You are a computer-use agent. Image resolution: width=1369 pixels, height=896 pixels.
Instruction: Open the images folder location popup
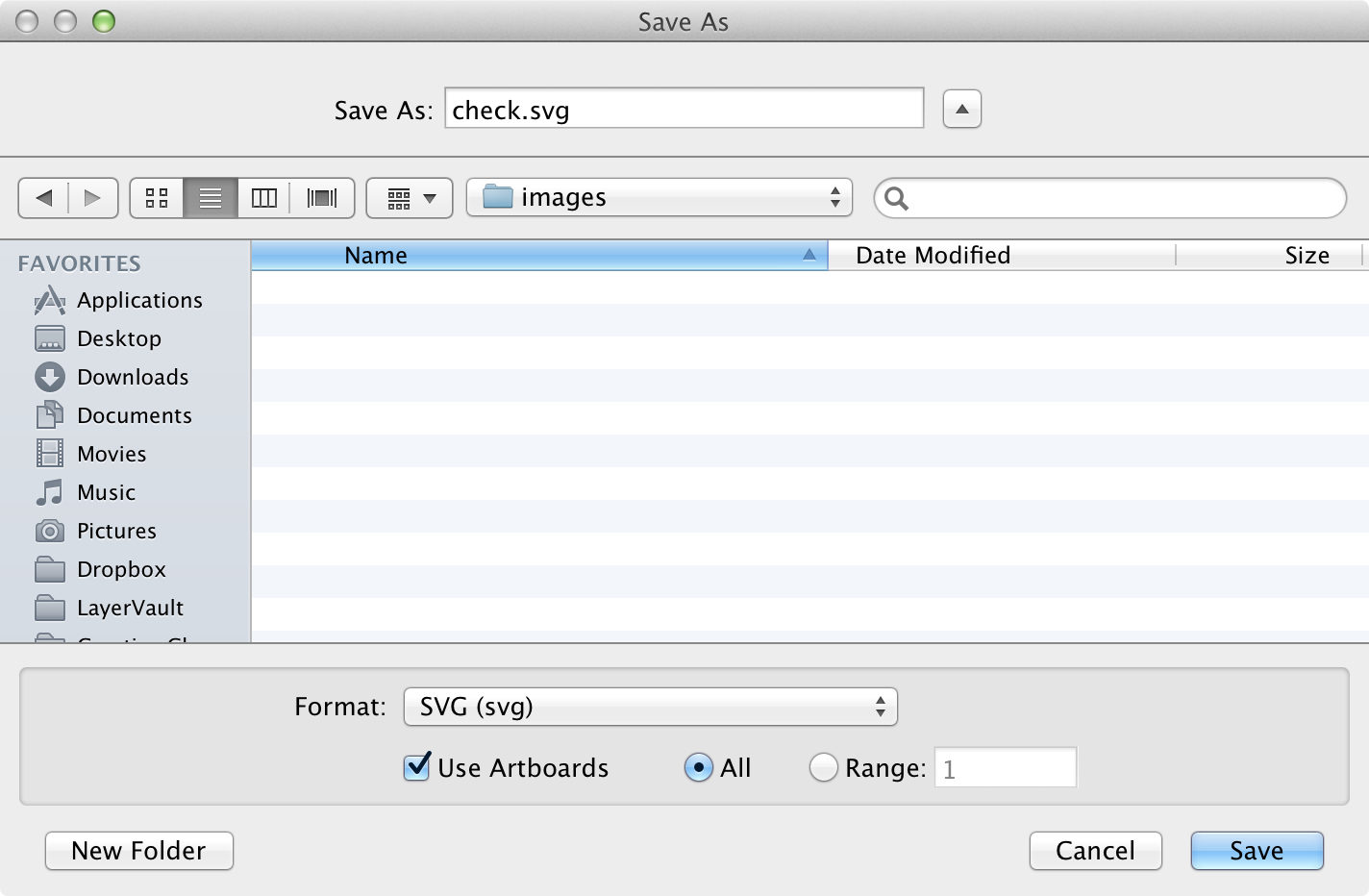660,197
